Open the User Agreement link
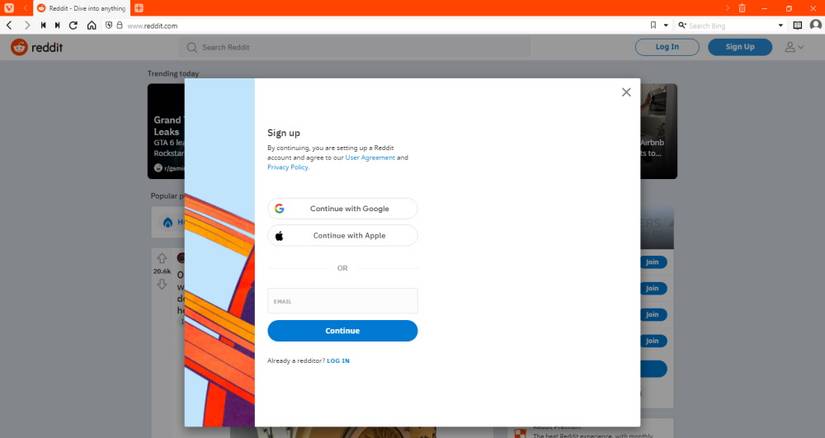The height and width of the screenshot is (438, 825). point(370,157)
